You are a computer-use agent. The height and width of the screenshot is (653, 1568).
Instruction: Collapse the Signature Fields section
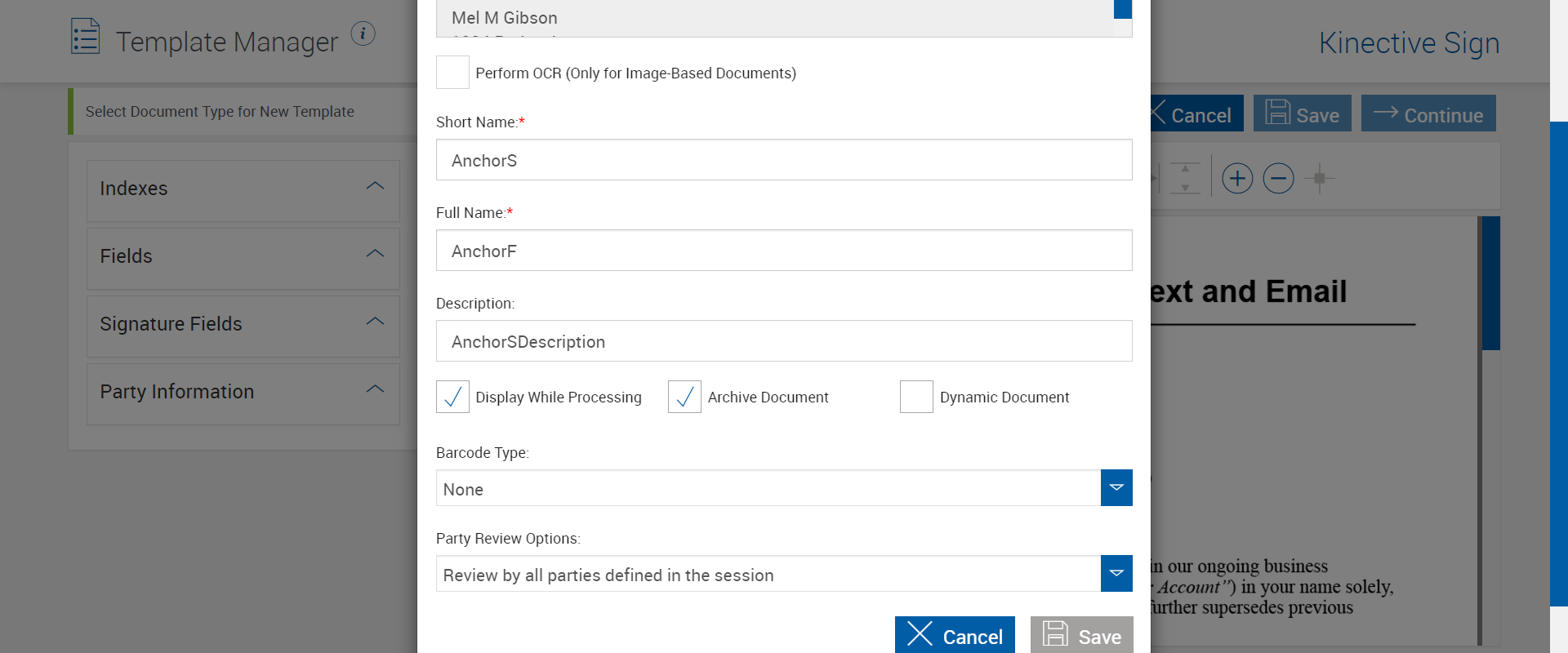pyautogui.click(x=375, y=322)
